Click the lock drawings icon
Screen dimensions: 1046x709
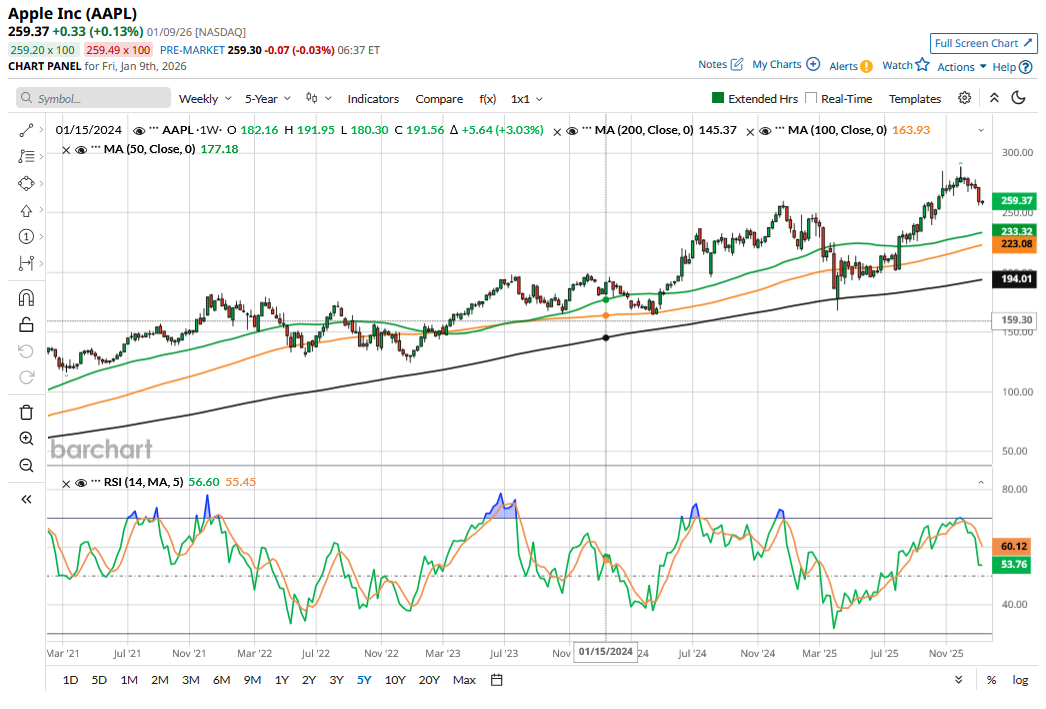[26, 324]
